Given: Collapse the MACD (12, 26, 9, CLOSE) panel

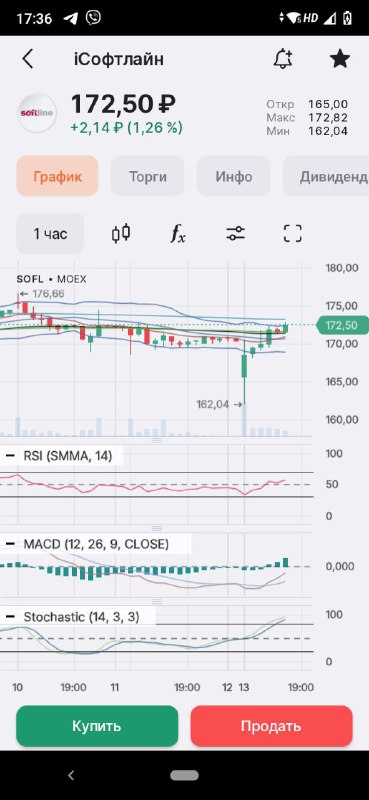Looking at the screenshot, I should coord(10,544).
